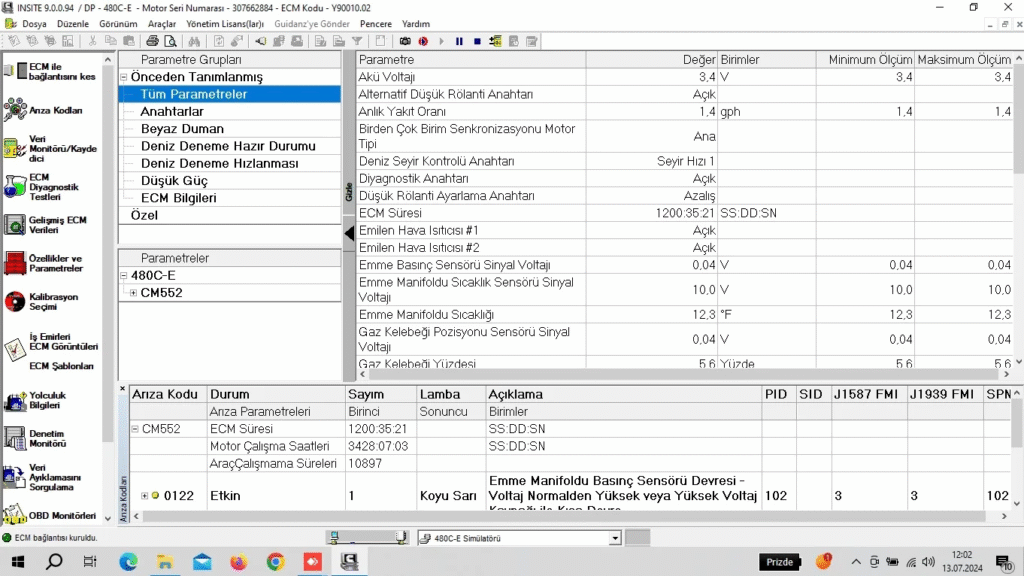Collapse the Önceden Tanımlanmış group

point(124,77)
